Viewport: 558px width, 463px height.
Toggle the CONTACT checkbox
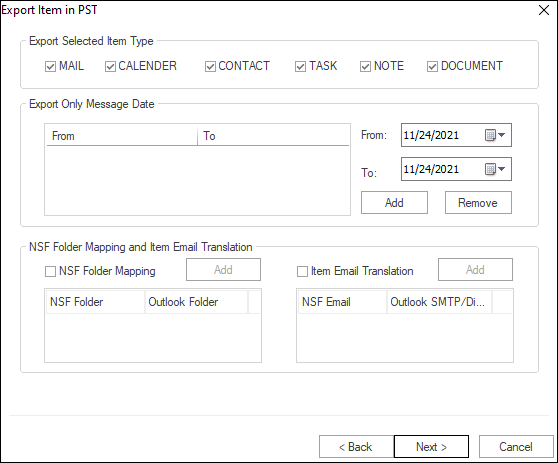[210, 67]
